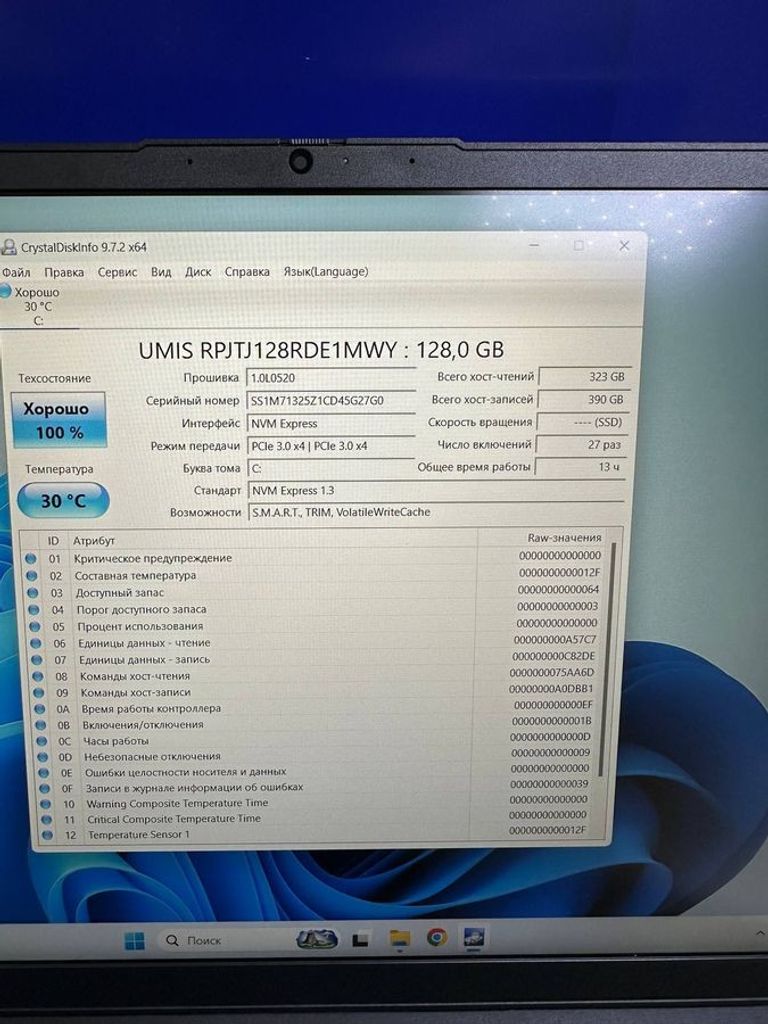Click the status icon for Доступный запас row

coord(31,592)
